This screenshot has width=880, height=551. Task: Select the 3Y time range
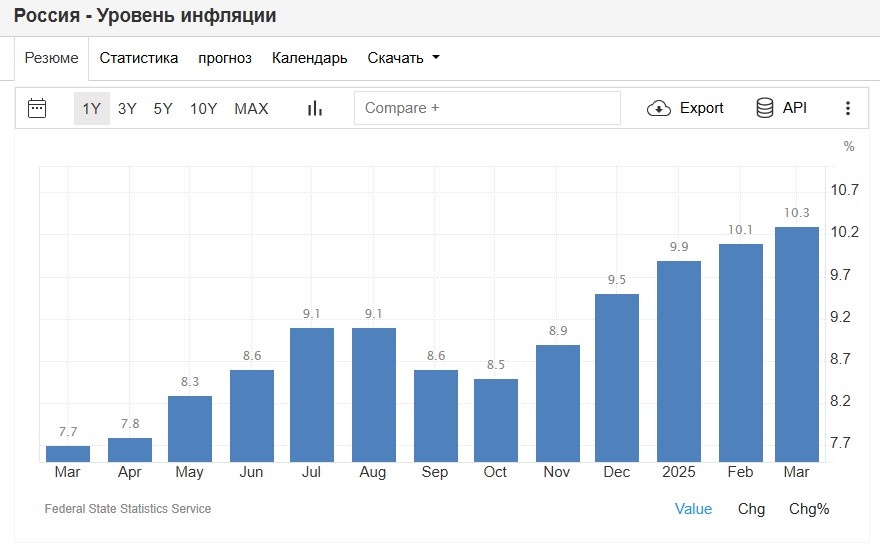[x=127, y=108]
